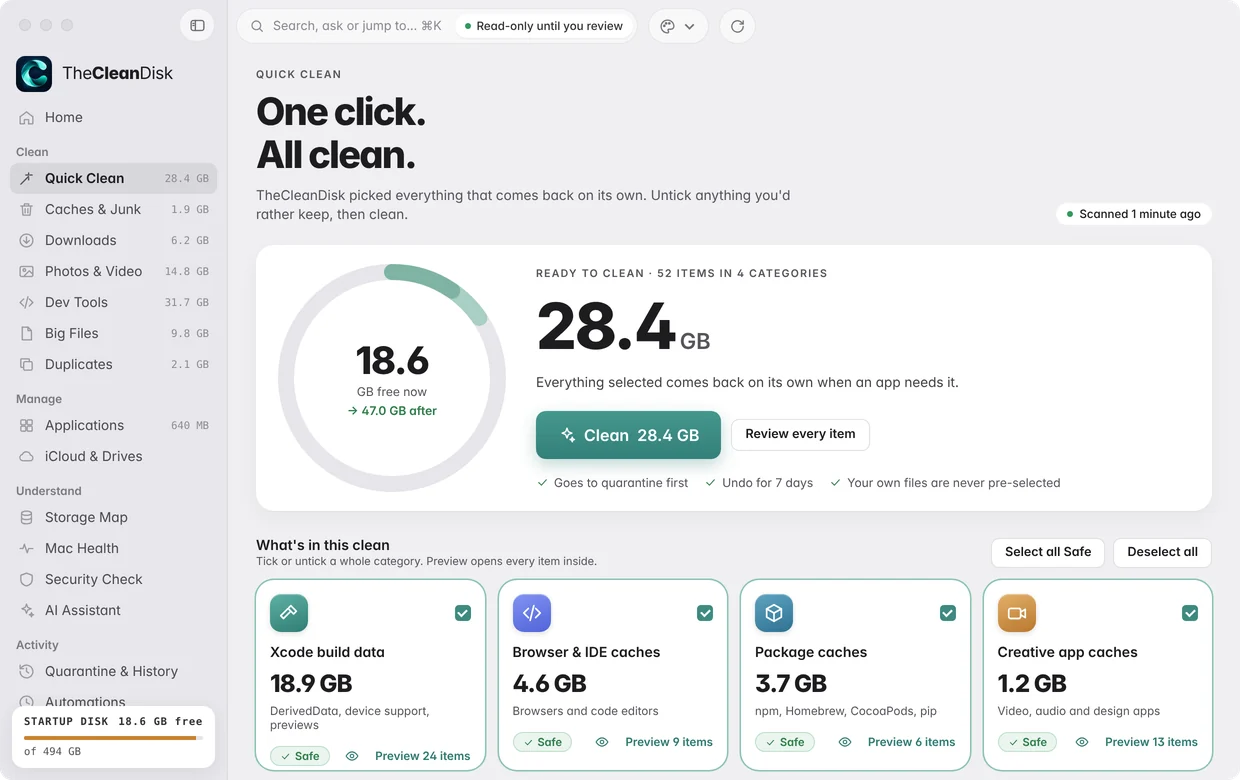
Task: Click Preview 9 items link
Action: [669, 742]
